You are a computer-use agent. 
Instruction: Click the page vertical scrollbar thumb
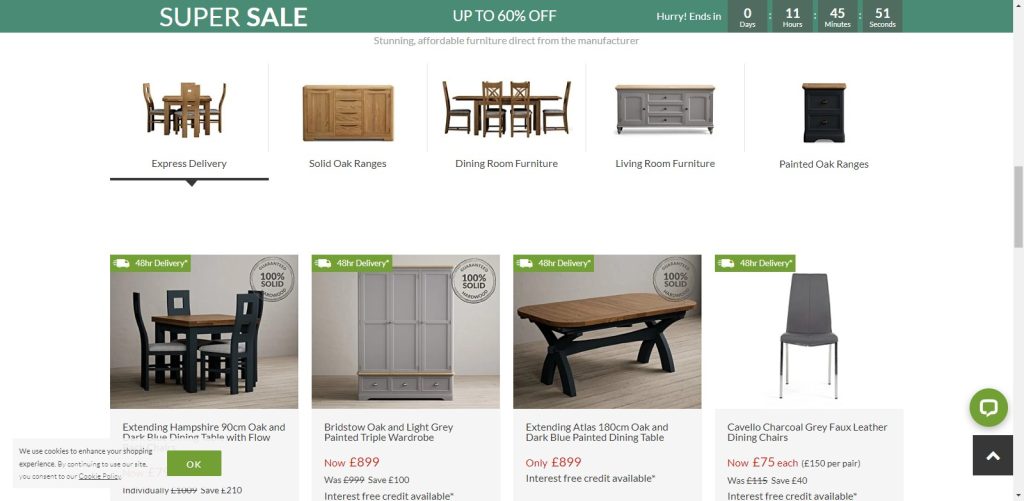click(x=1018, y=206)
